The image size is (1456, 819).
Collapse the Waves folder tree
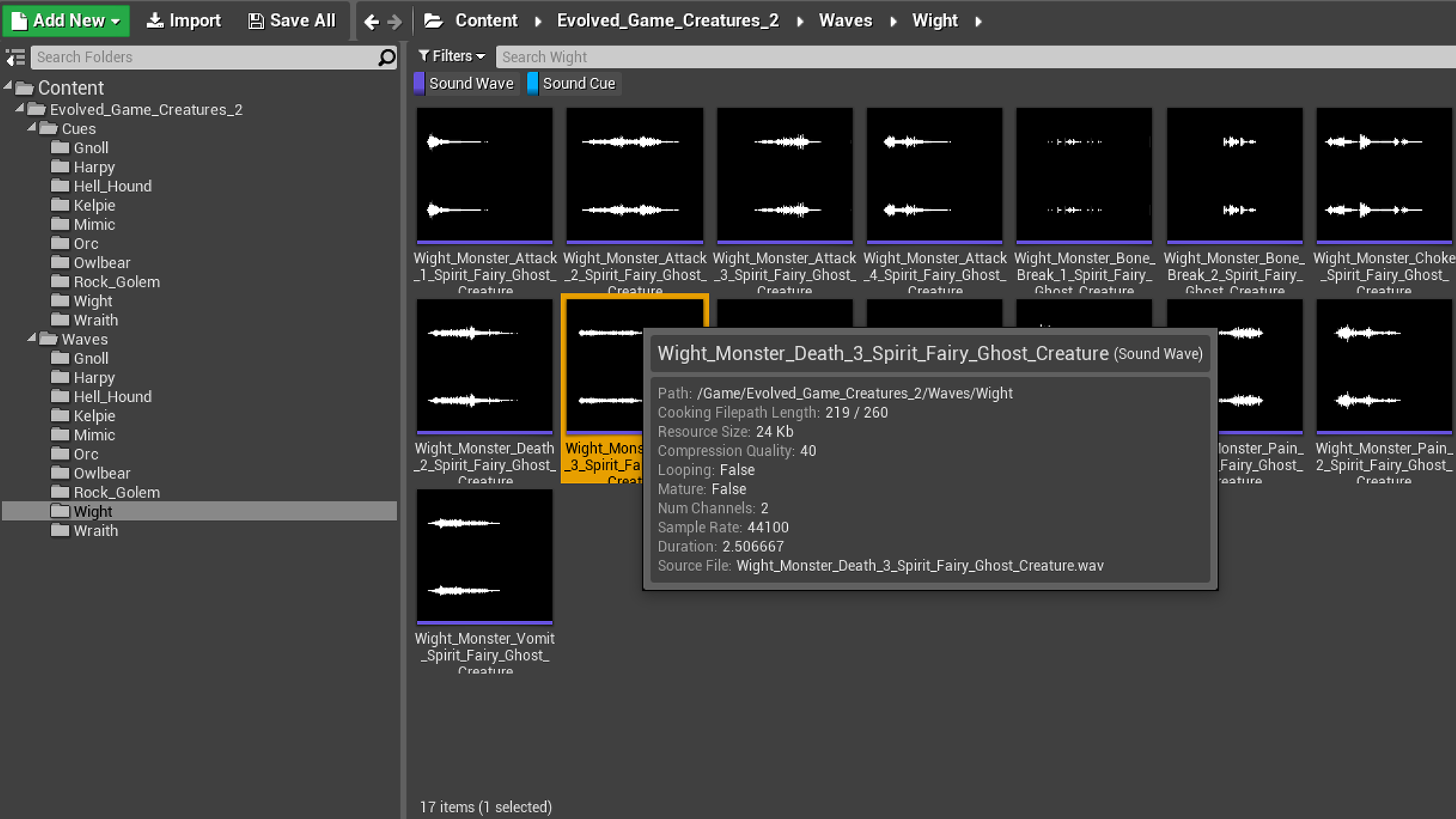tap(32, 338)
